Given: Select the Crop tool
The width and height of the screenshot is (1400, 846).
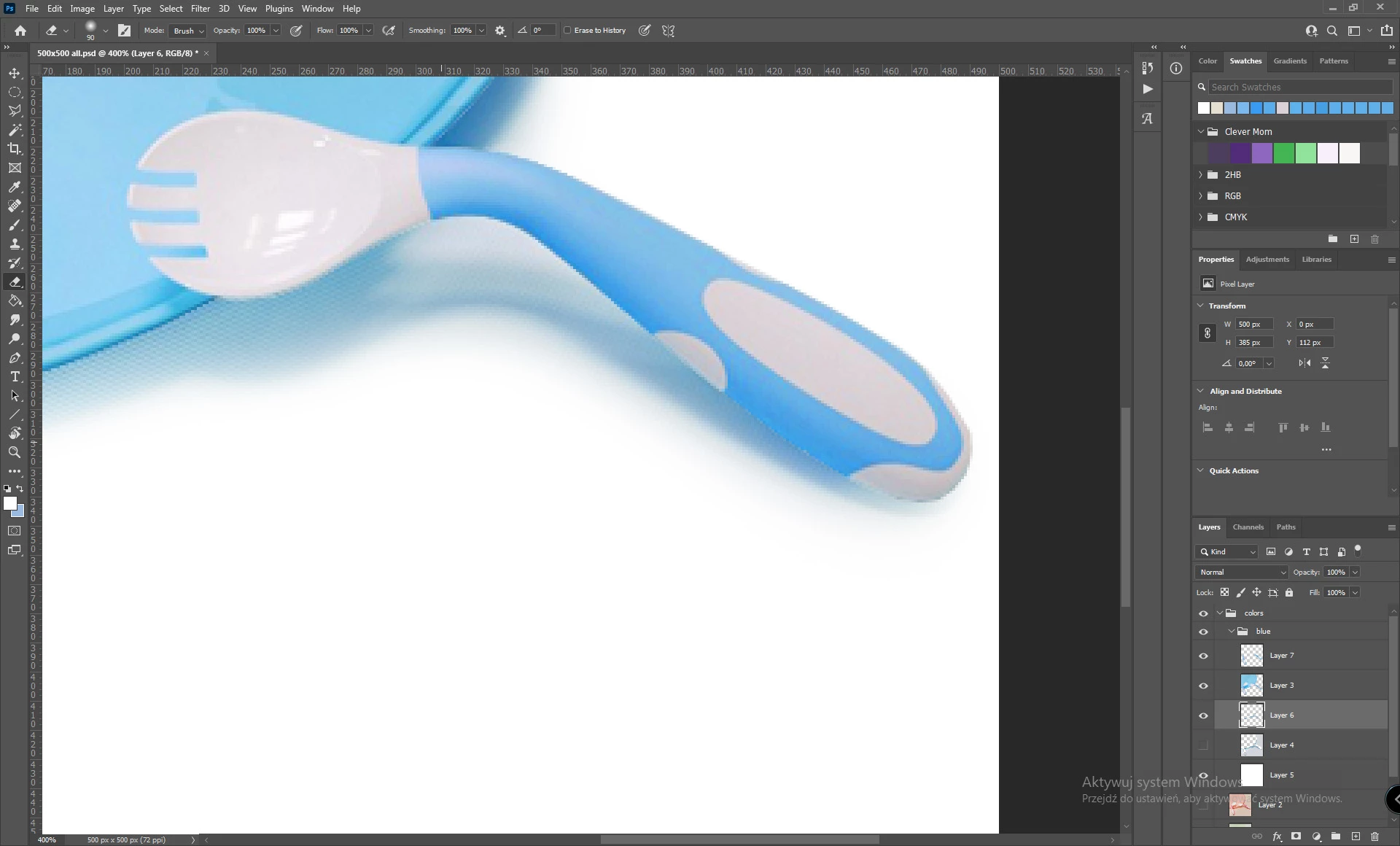Looking at the screenshot, I should point(15,149).
